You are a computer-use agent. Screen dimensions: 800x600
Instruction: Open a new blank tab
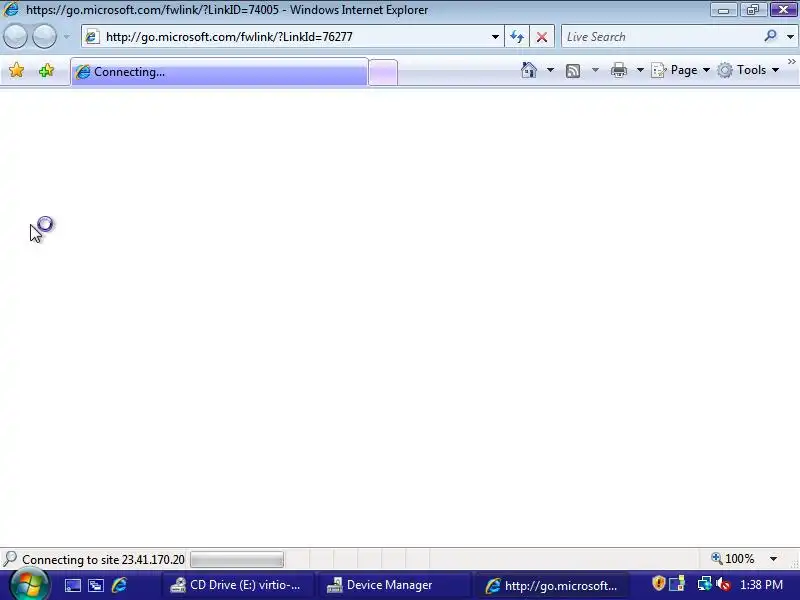tap(383, 72)
